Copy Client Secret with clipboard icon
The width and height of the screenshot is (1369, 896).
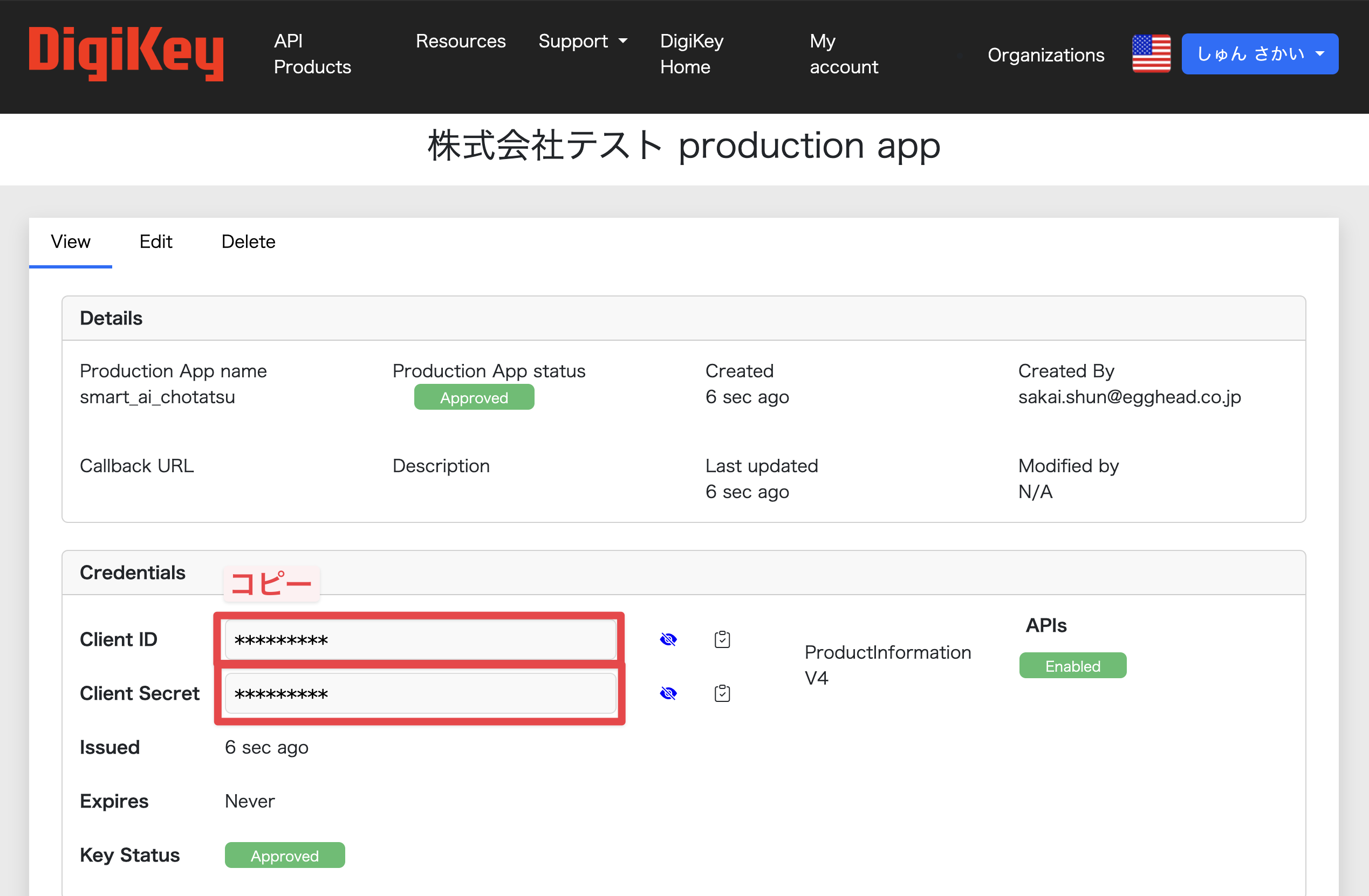(722, 693)
